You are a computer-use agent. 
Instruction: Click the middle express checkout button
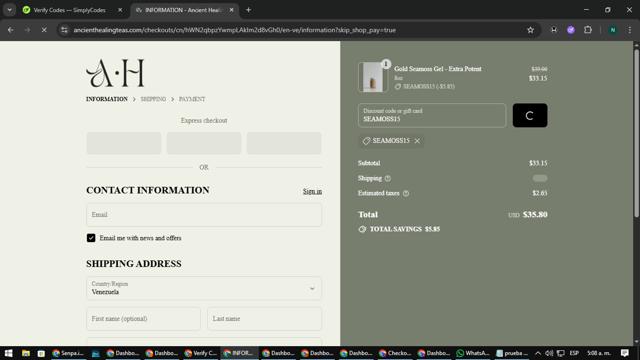coord(204,143)
